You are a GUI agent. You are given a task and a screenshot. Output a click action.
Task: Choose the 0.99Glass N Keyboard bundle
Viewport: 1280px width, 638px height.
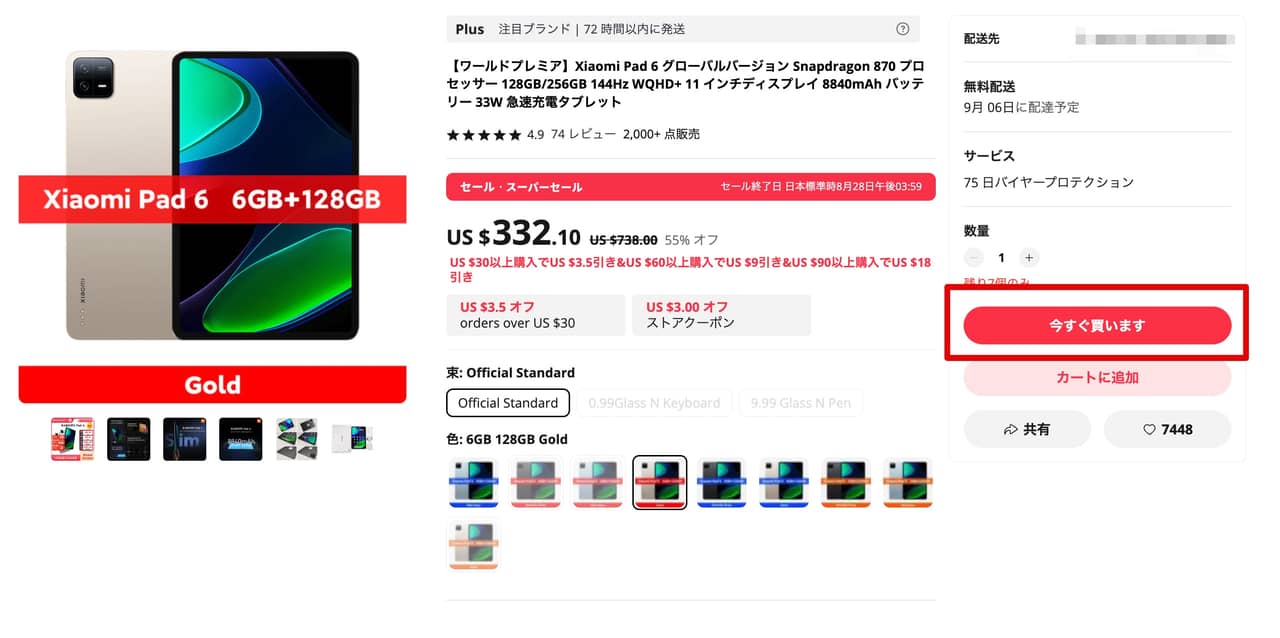[654, 403]
